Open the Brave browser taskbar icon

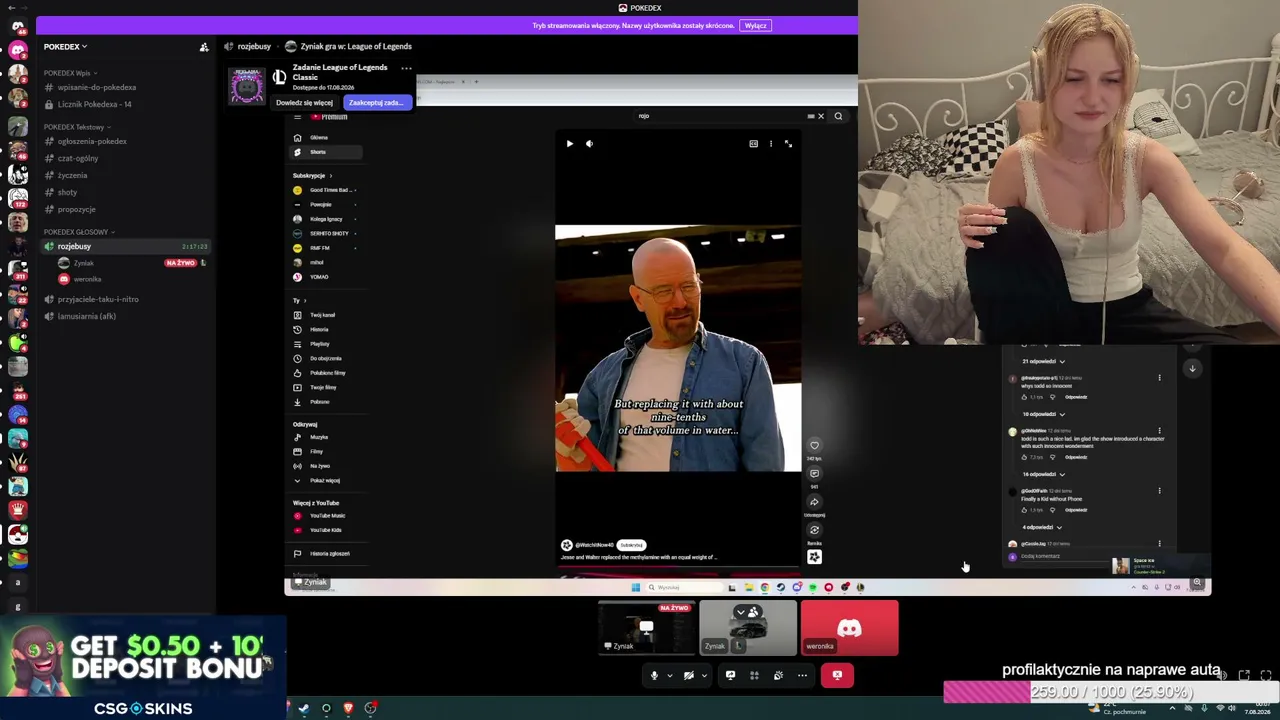(348, 709)
